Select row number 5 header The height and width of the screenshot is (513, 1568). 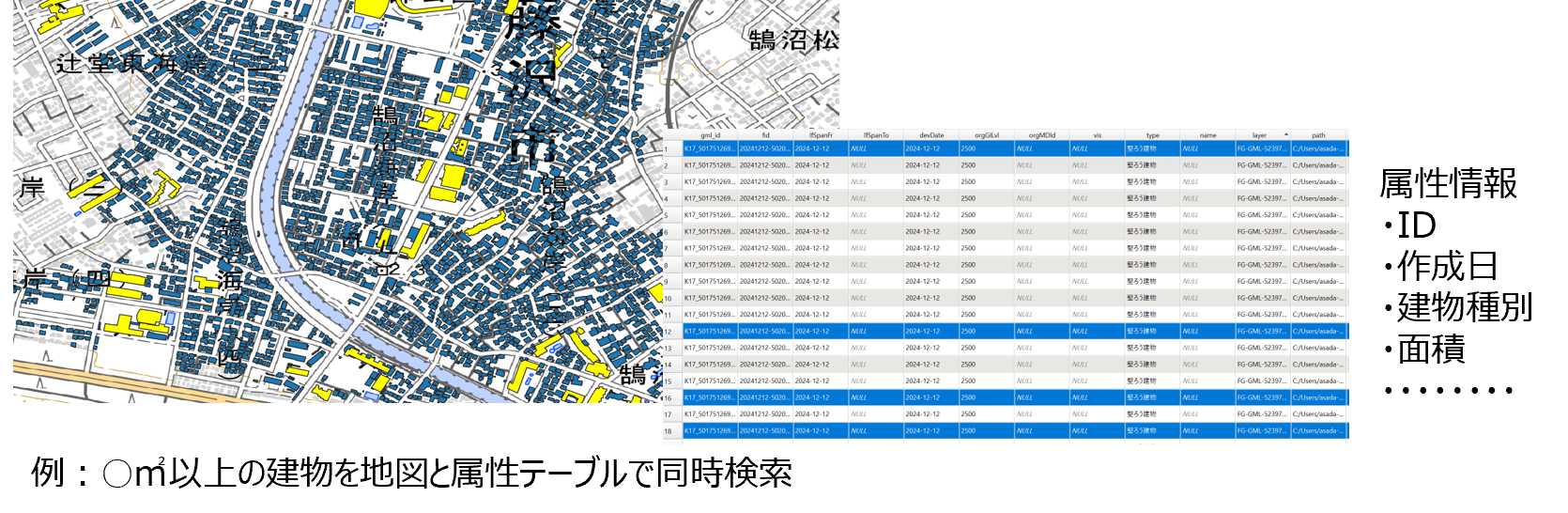669,215
